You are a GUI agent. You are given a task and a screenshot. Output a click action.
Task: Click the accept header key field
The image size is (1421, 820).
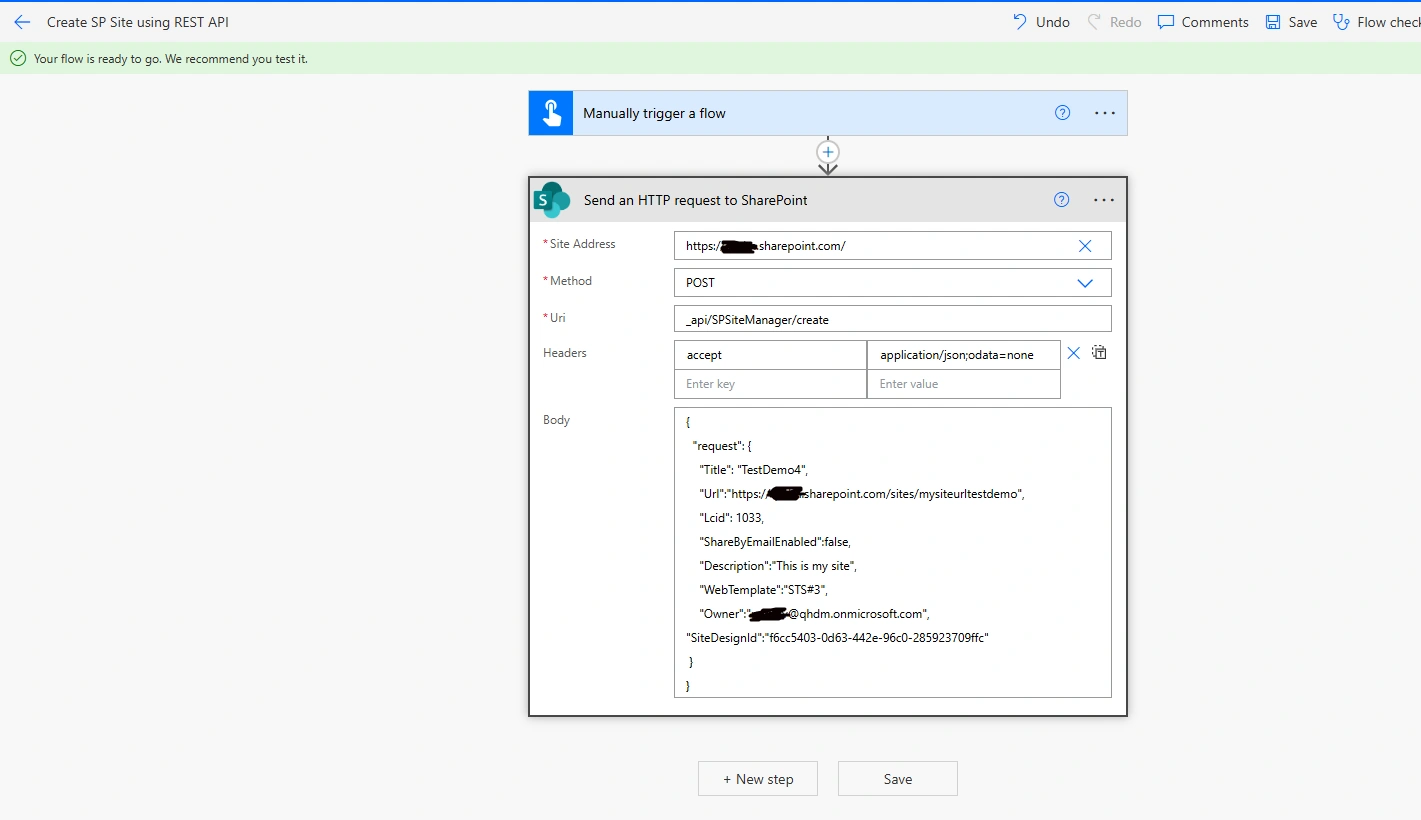770,355
